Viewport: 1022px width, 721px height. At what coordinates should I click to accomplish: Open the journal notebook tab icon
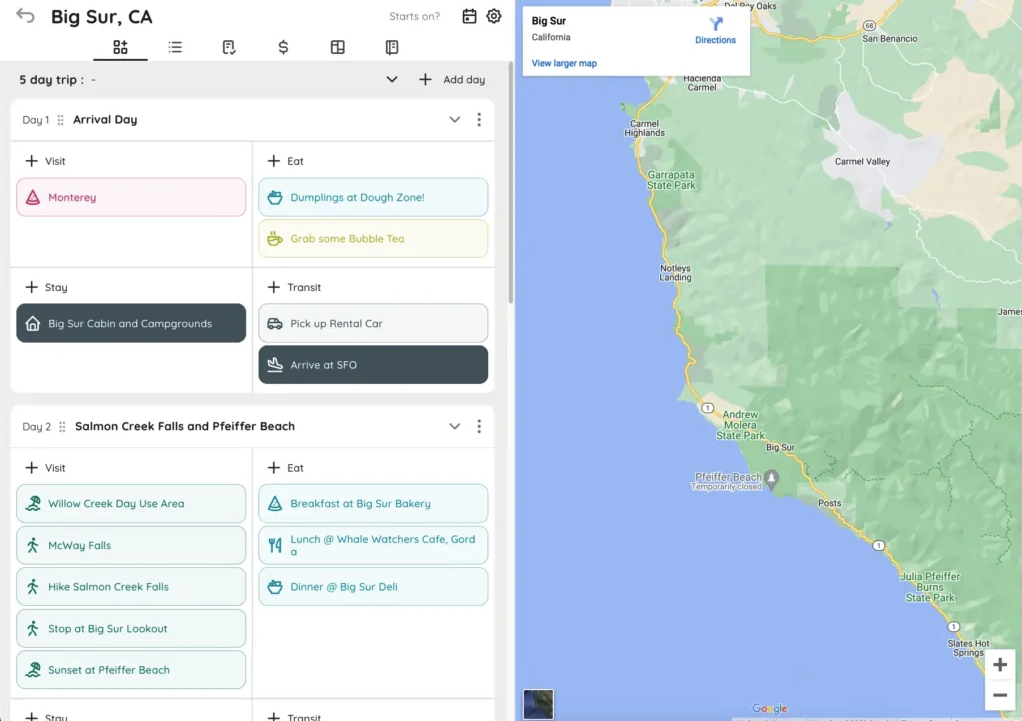point(392,47)
